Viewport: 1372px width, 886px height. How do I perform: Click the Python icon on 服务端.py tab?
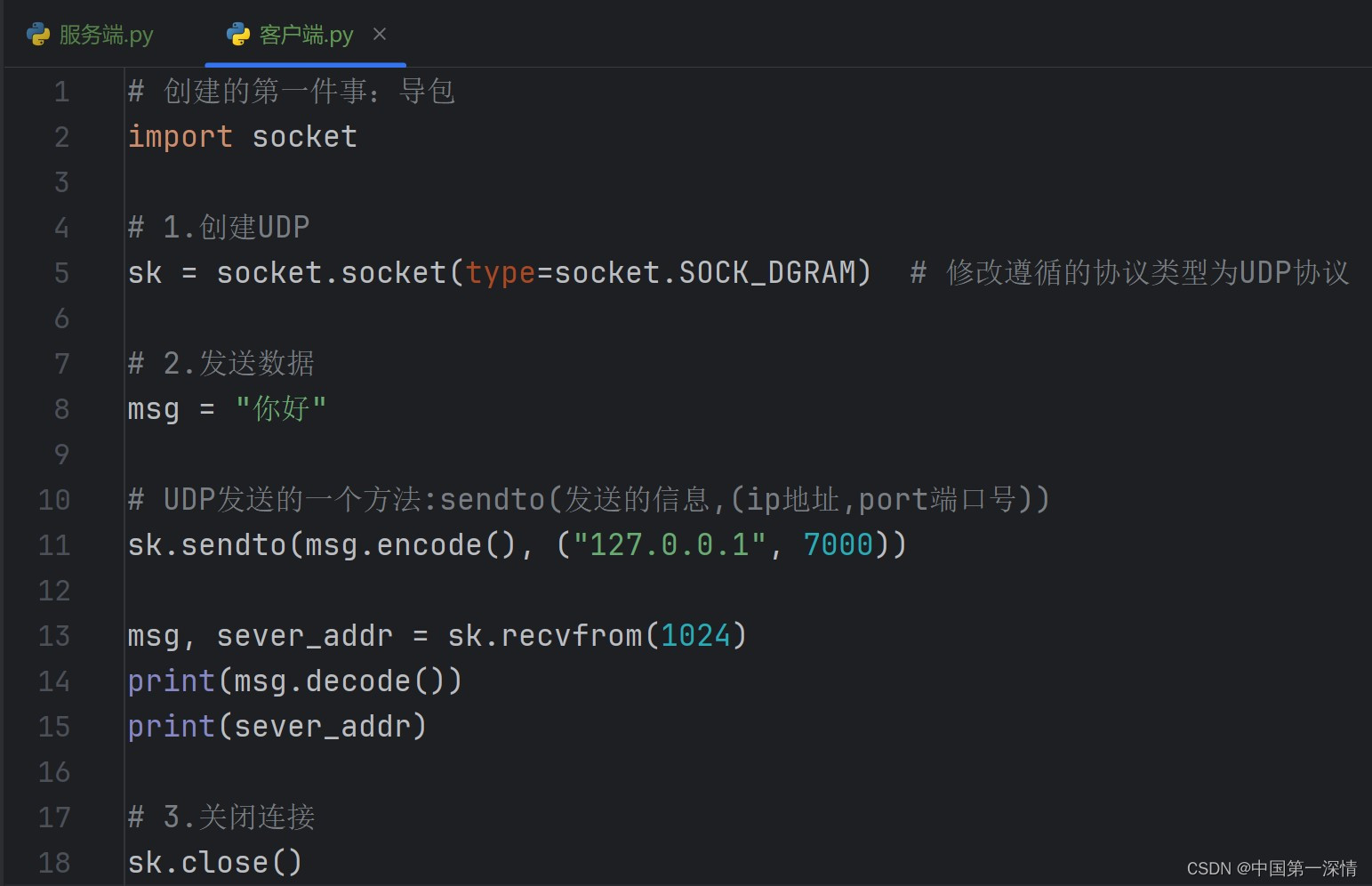[36, 34]
